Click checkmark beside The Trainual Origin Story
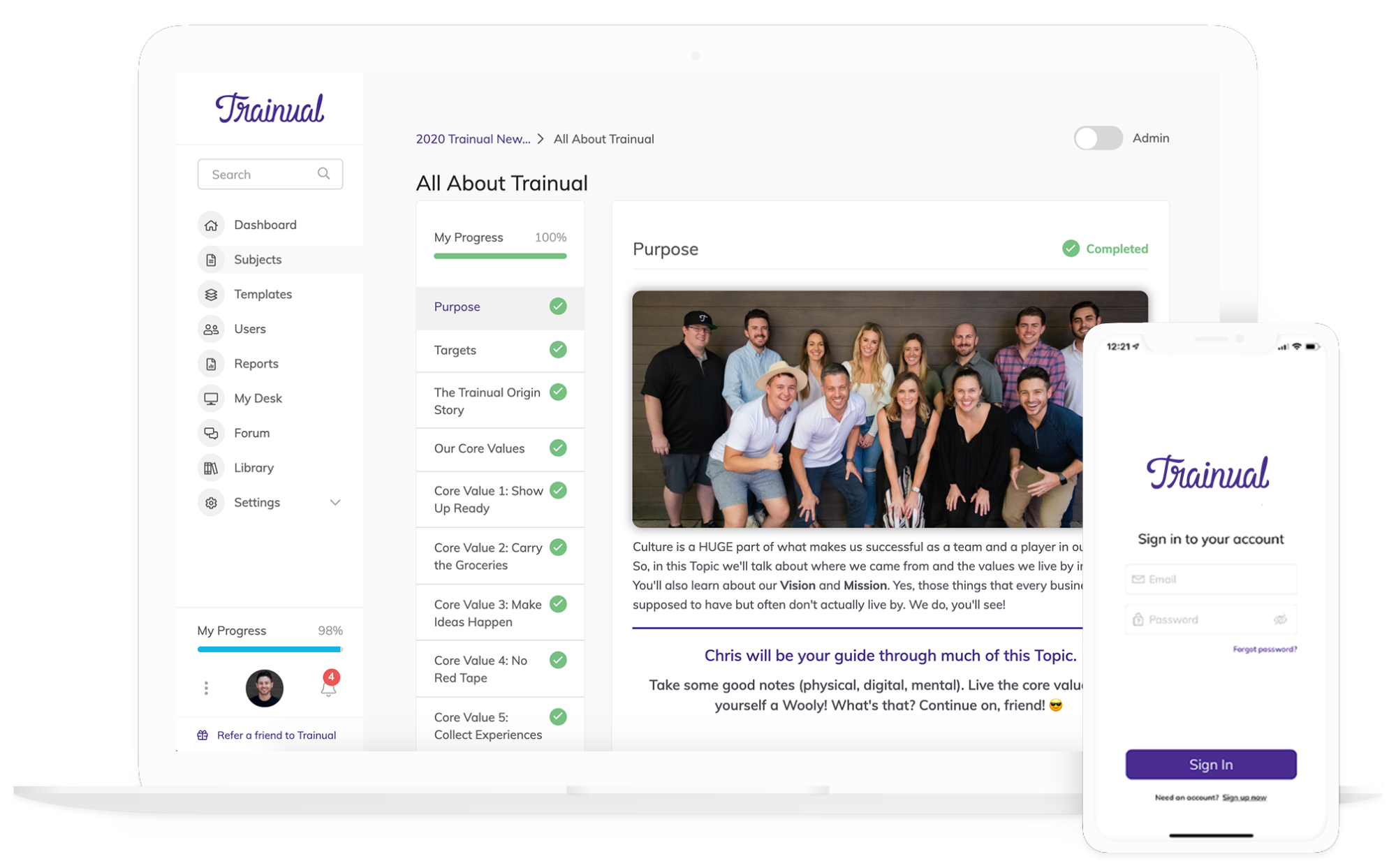Image resolution: width=1396 pixels, height=868 pixels. pos(558,392)
